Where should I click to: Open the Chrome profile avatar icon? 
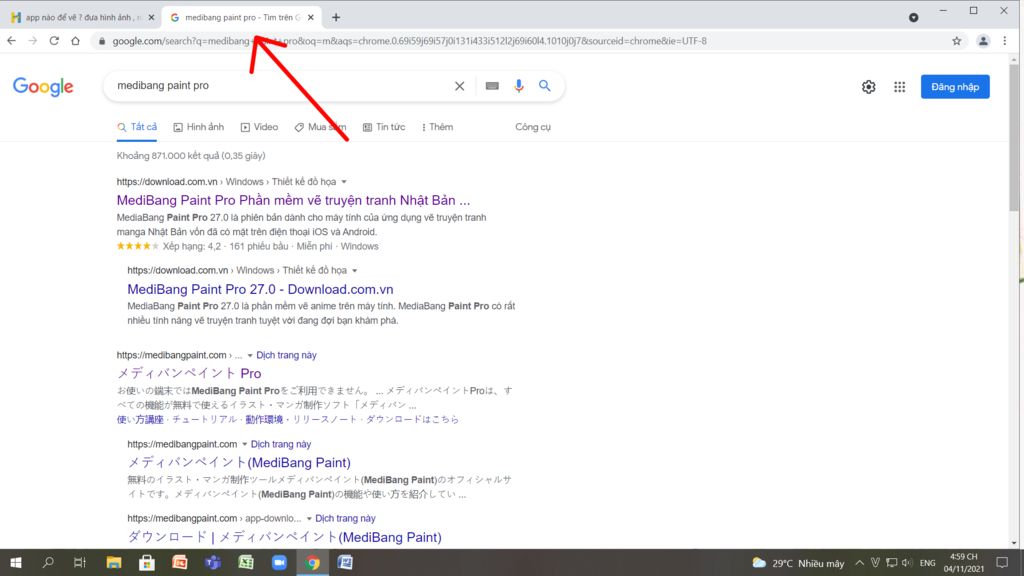click(x=983, y=40)
